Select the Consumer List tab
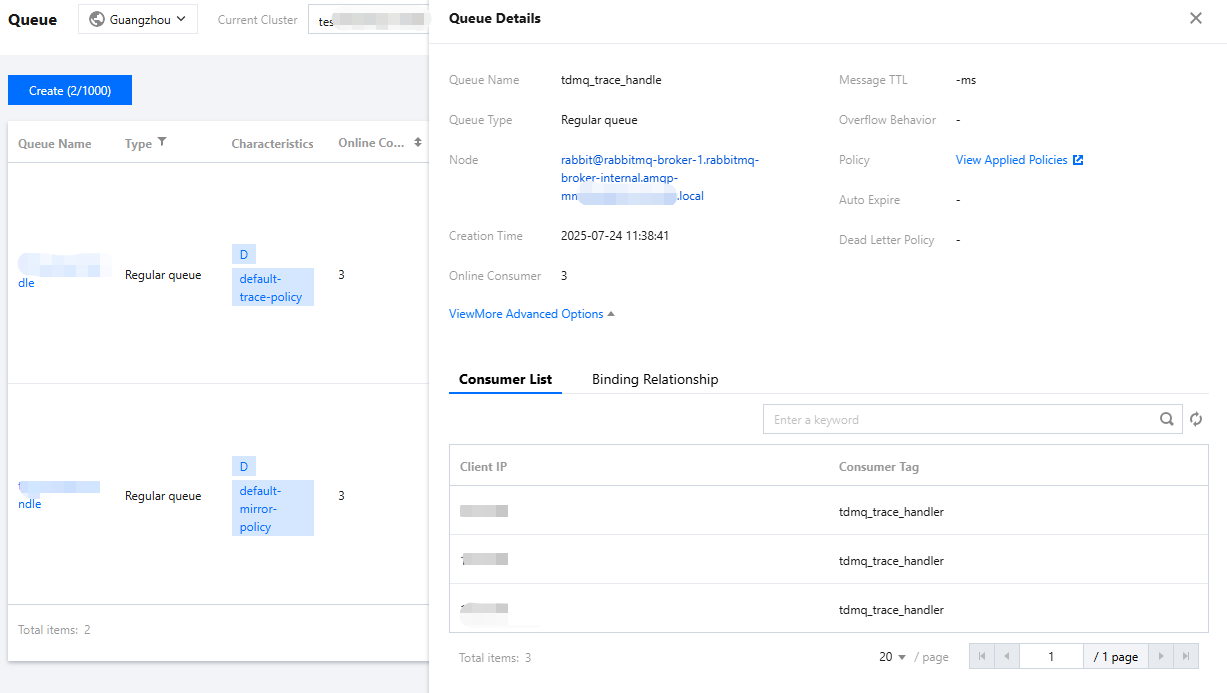1227x693 pixels. (x=505, y=380)
